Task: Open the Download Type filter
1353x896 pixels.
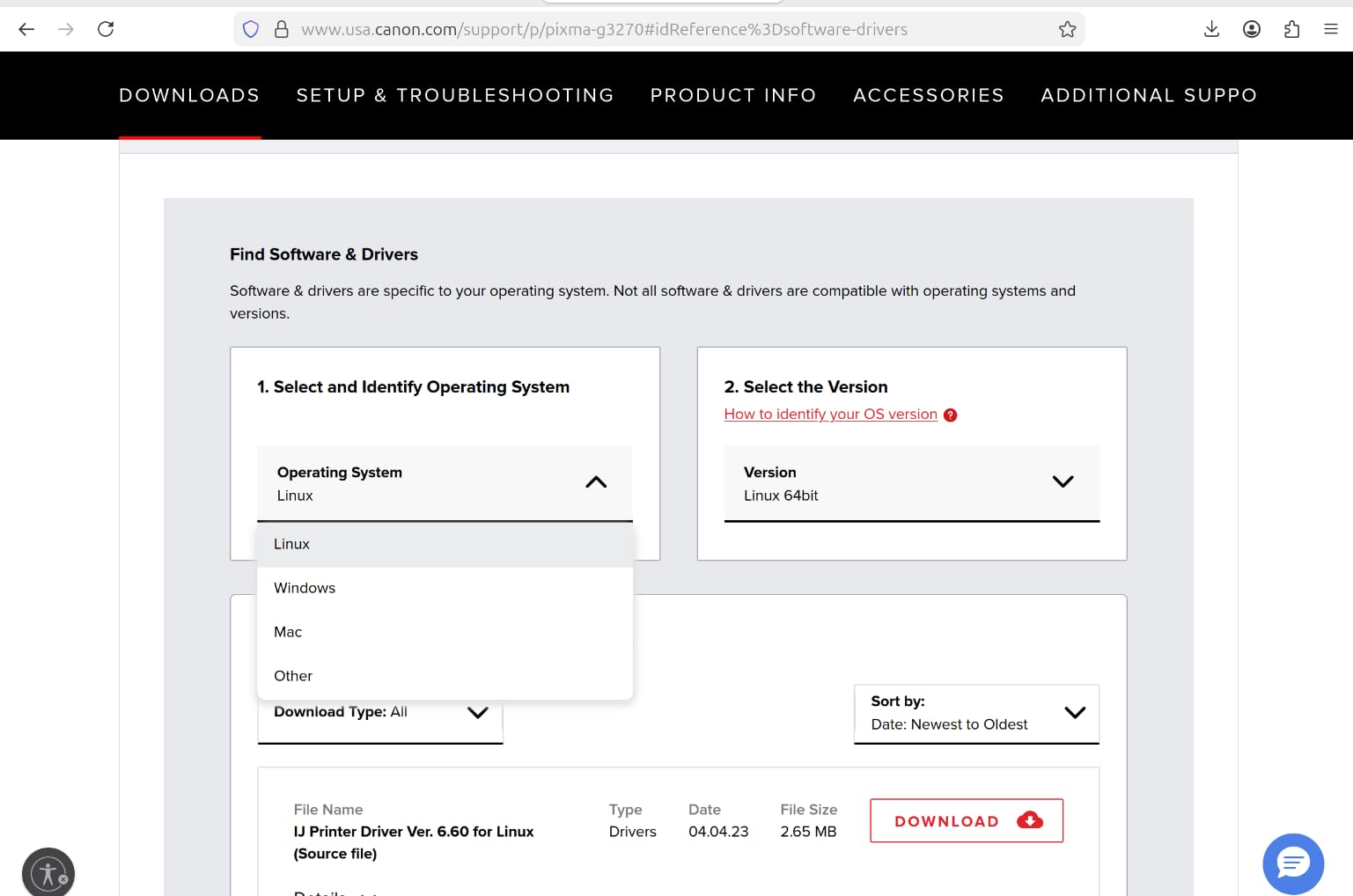Action: [380, 713]
